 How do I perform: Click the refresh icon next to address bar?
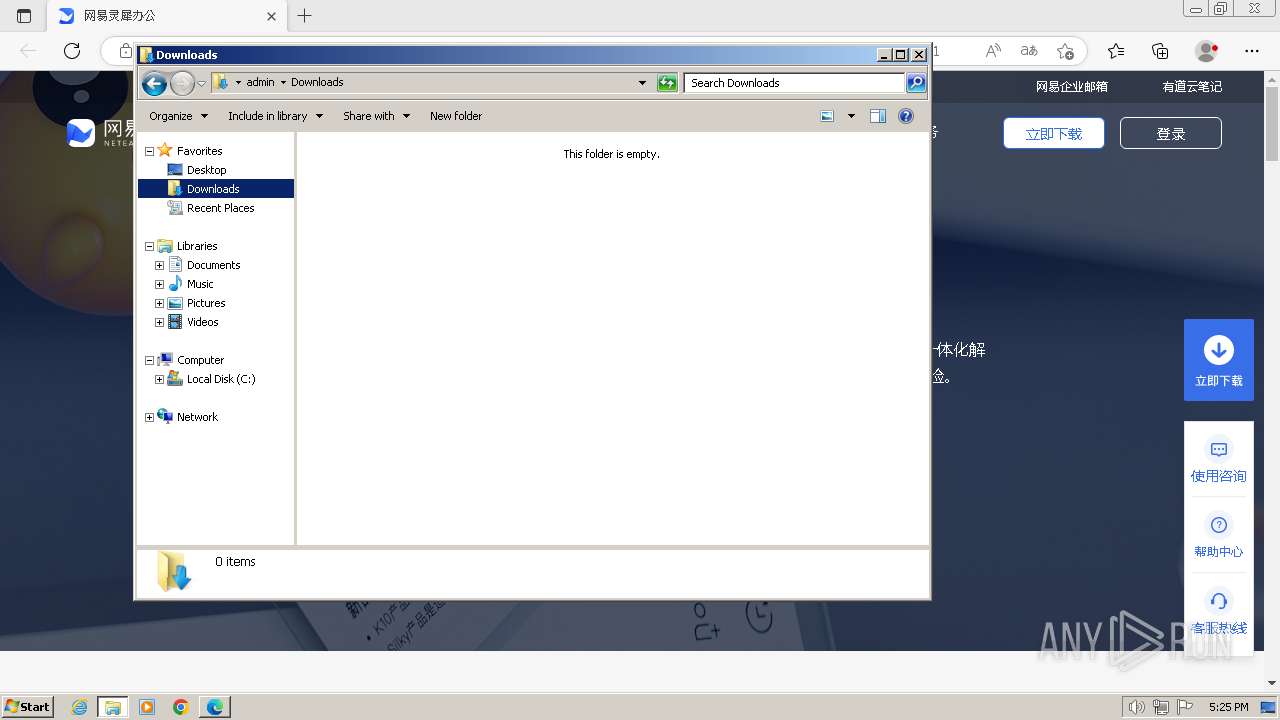pos(667,83)
